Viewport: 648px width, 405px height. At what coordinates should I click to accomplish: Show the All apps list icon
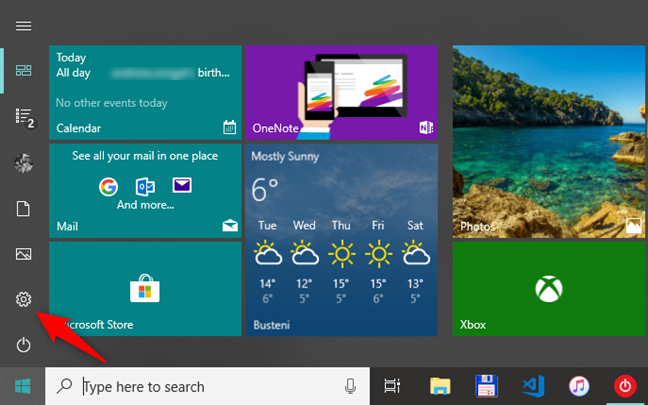pos(24,118)
